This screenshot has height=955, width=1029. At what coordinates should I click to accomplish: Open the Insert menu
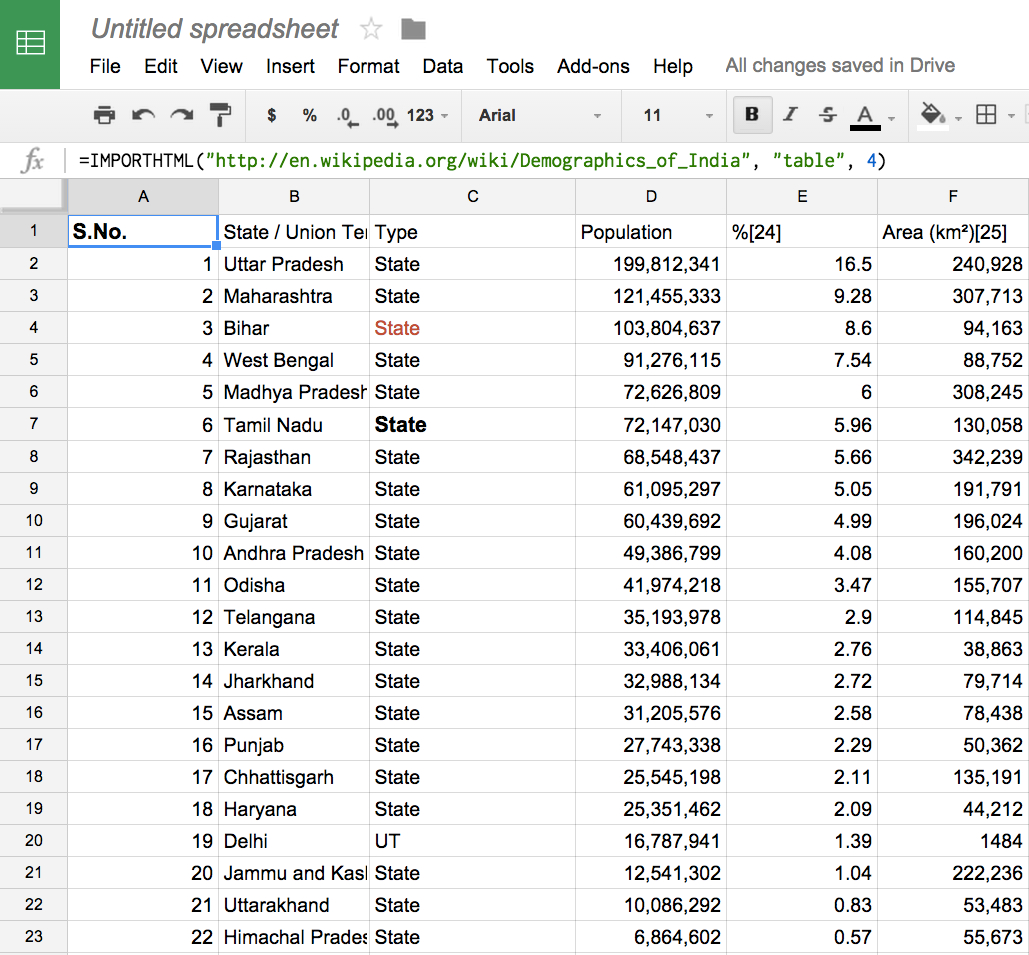[x=290, y=66]
